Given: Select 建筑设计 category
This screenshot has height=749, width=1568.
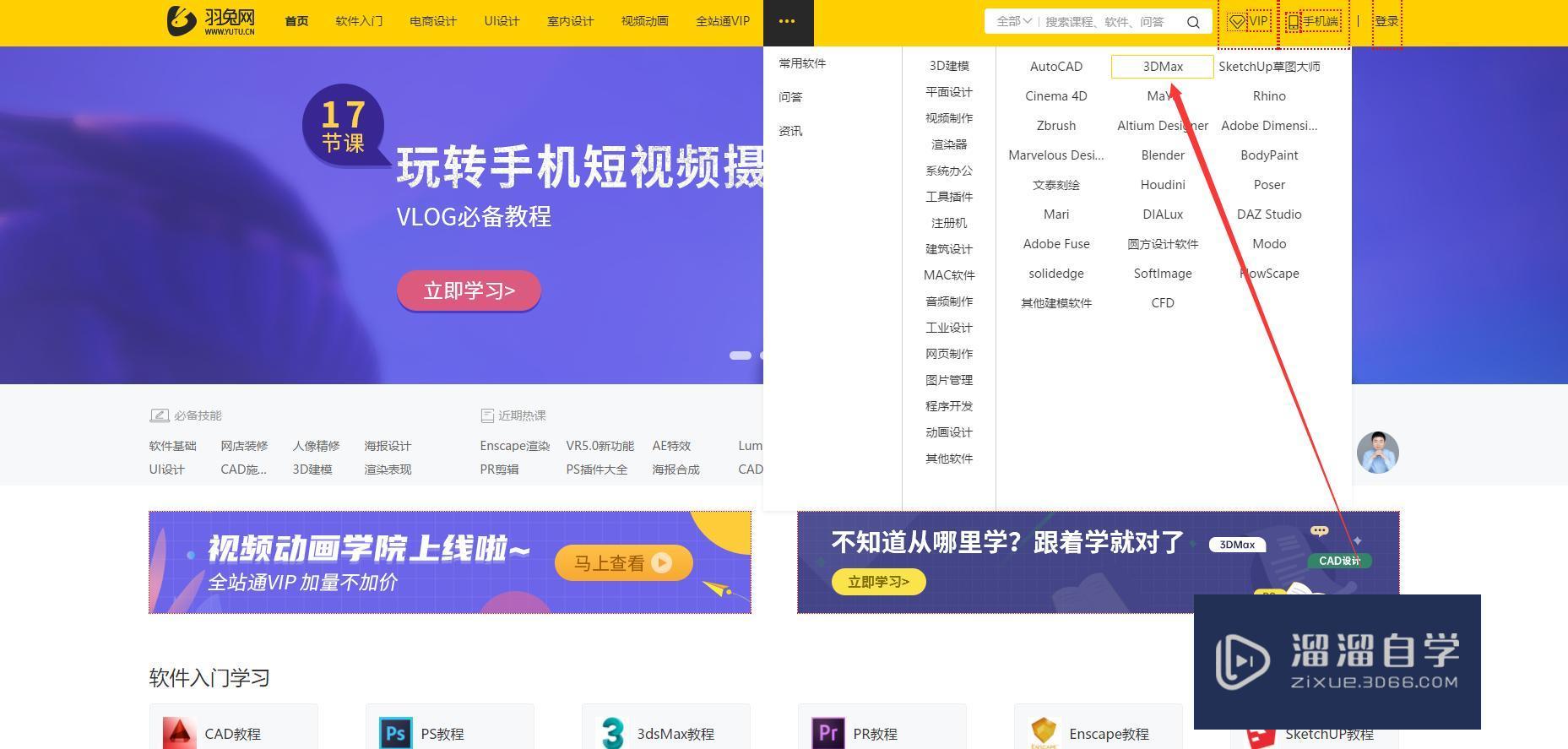Looking at the screenshot, I should [949, 249].
